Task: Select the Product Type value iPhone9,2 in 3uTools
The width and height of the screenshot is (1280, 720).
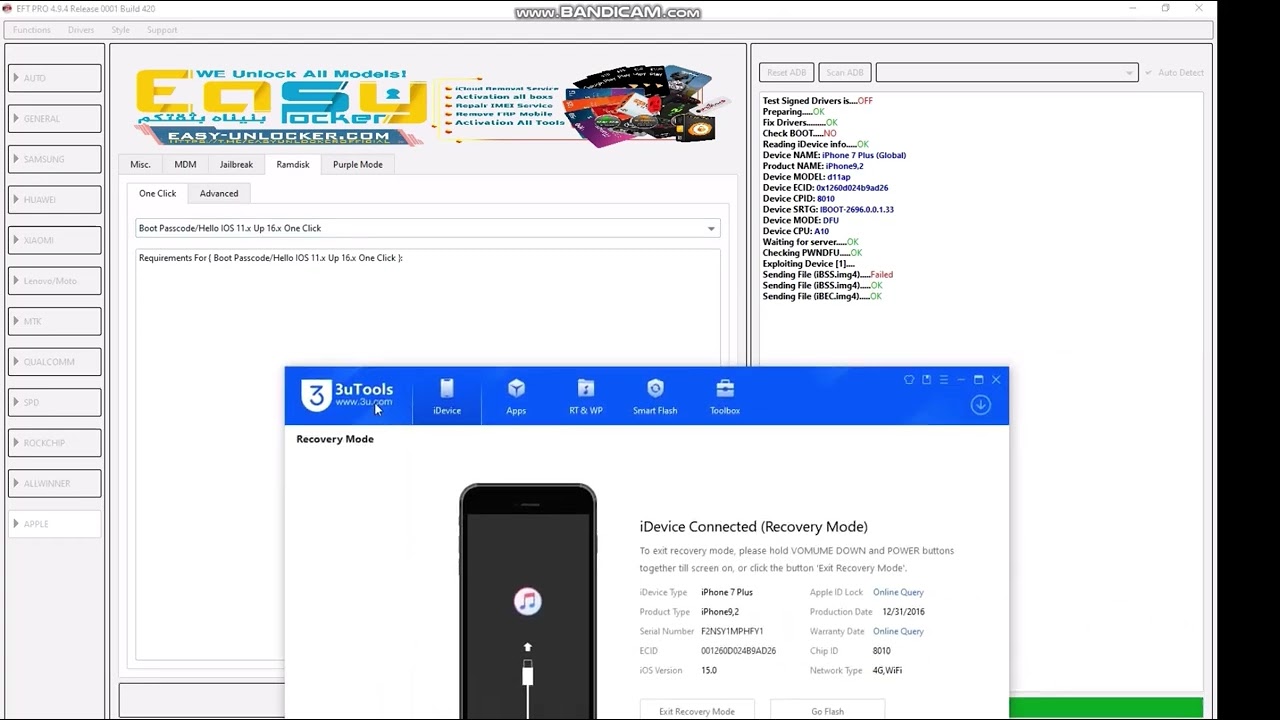Action: (720, 612)
